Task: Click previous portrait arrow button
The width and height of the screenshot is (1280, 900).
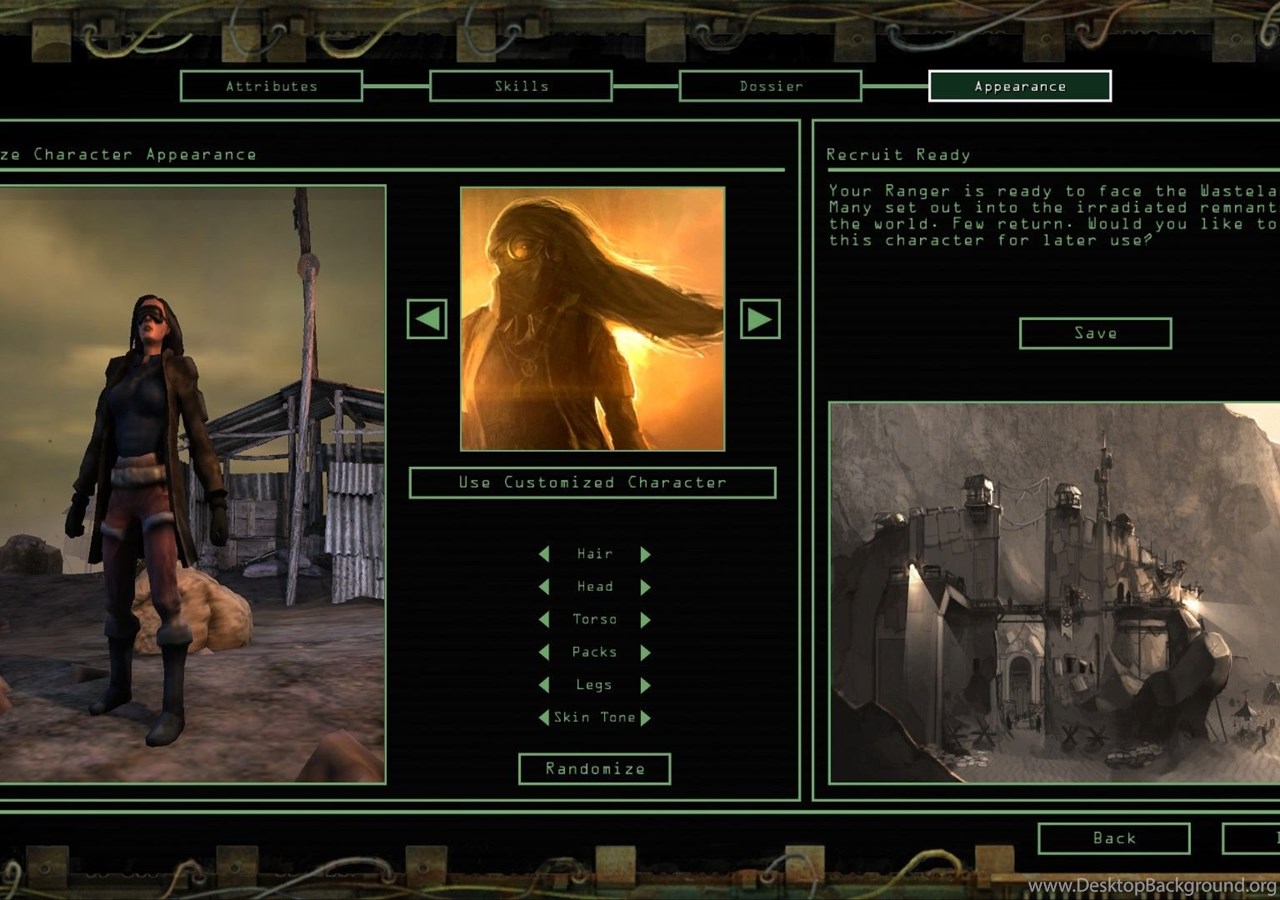Action: point(427,319)
